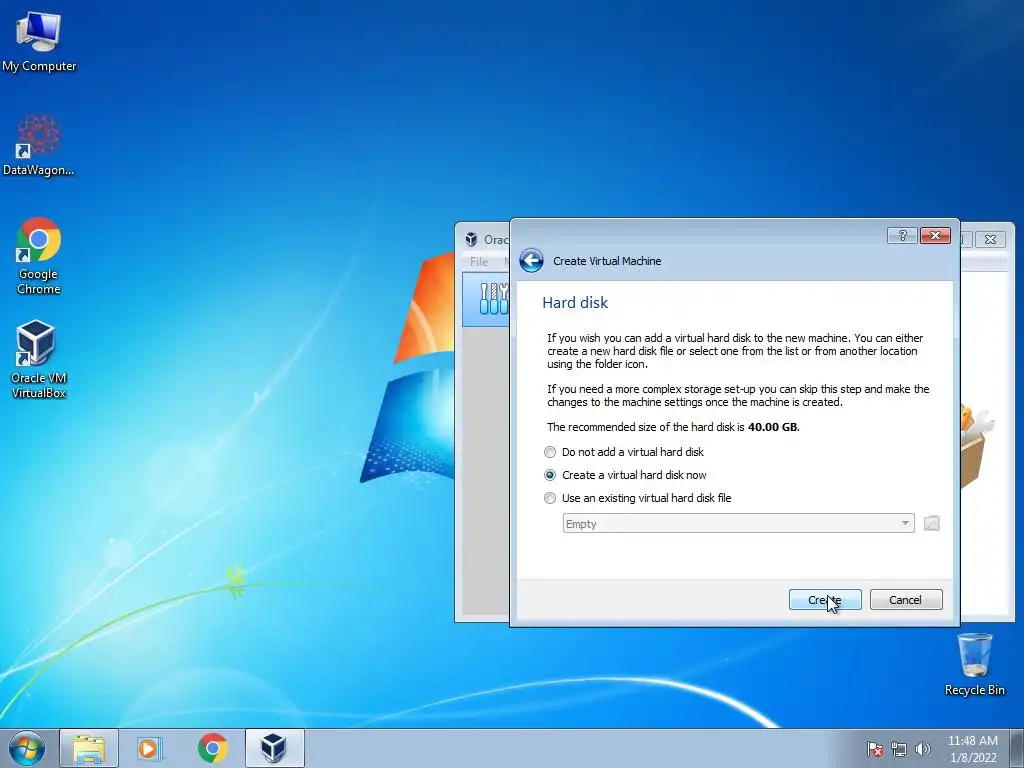Open Windows Explorer from the taskbar

click(89, 748)
